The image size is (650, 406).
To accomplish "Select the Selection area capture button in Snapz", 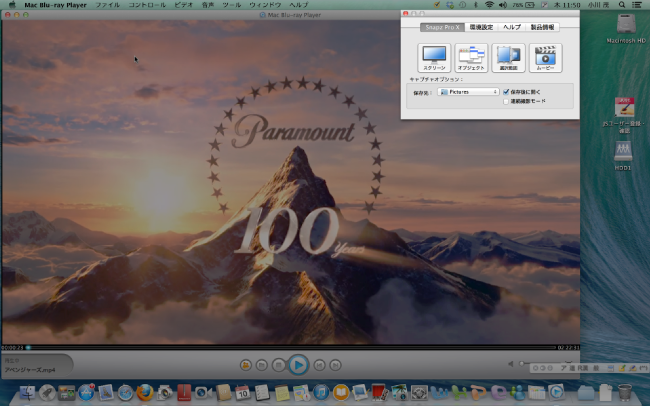I will click(508, 58).
